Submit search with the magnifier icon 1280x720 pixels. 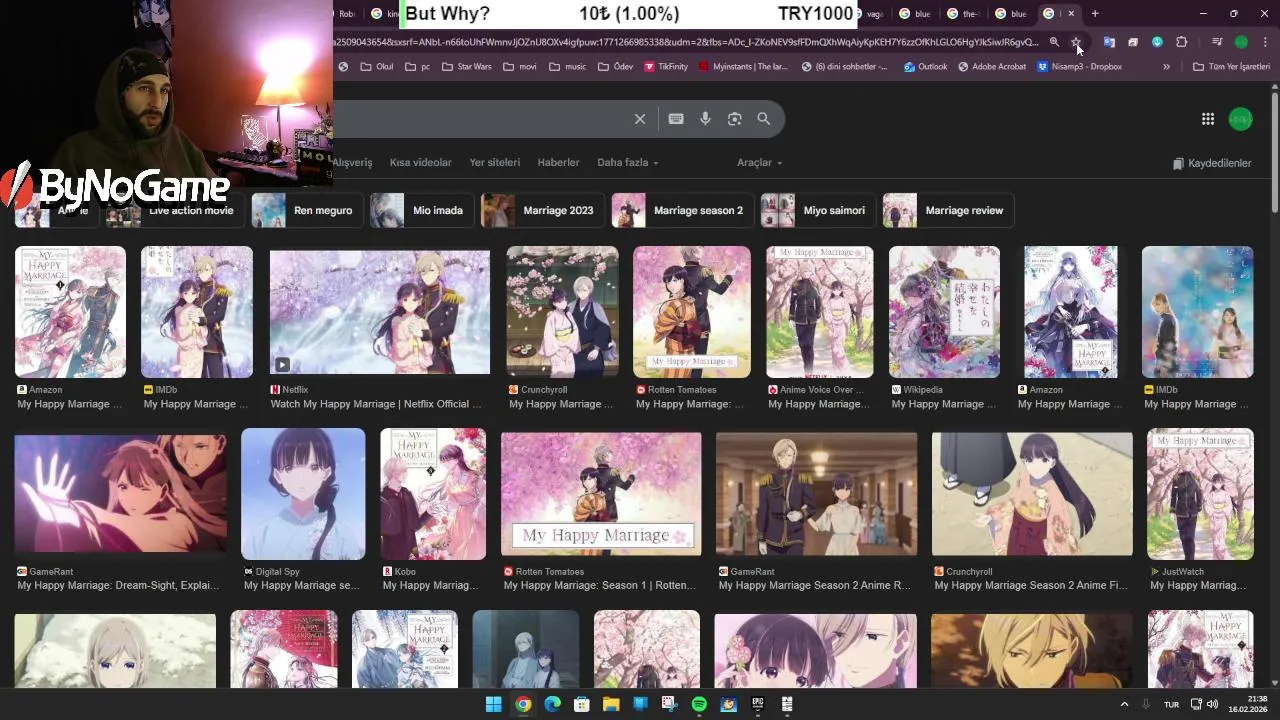coord(764,119)
